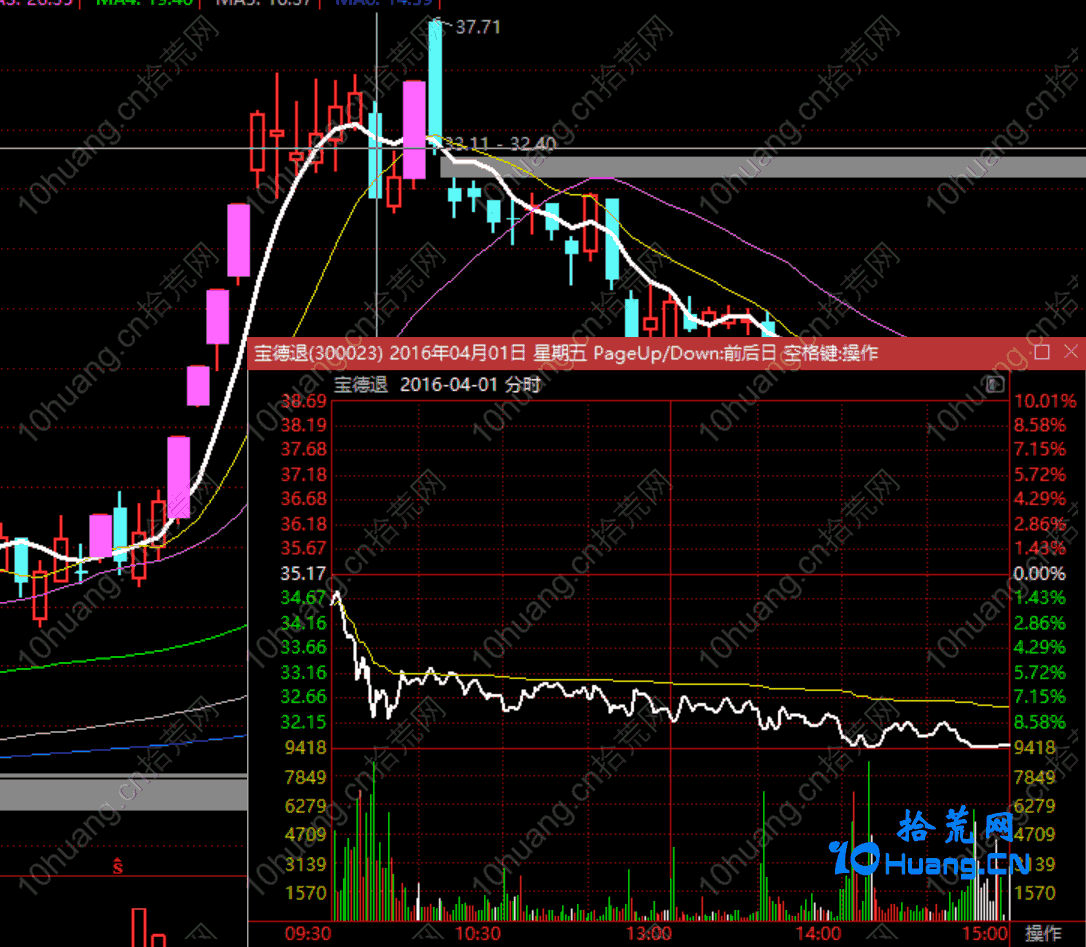Click the 1570 volume label on left axis
The image size is (1086, 947).
pyautogui.click(x=305, y=893)
